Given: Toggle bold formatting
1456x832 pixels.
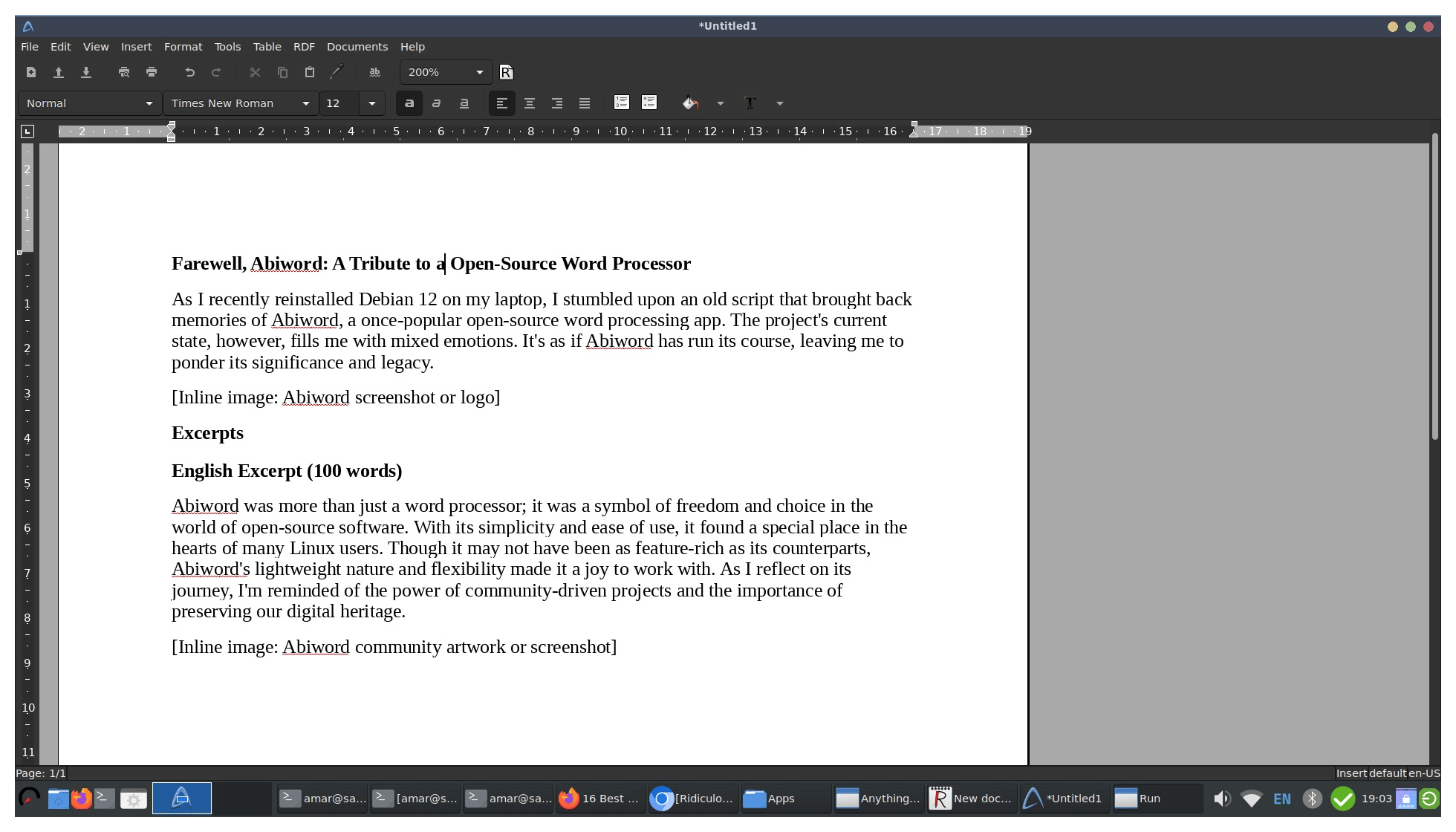Looking at the screenshot, I should [409, 103].
